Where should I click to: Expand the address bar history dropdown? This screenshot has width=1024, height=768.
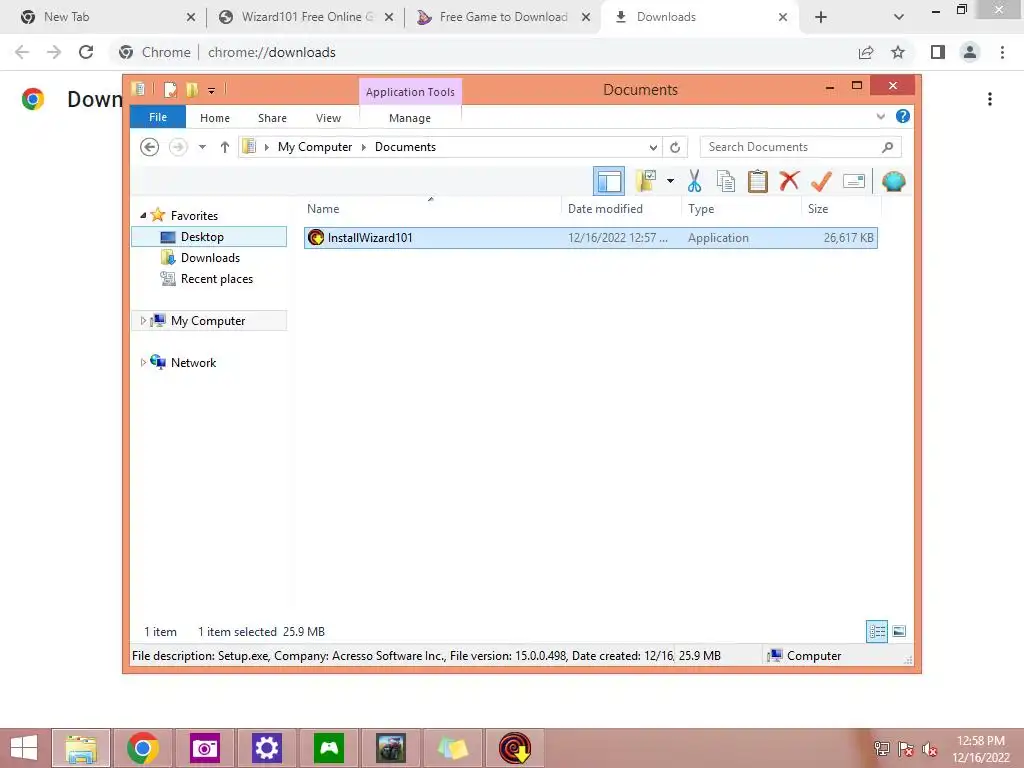tap(652, 148)
